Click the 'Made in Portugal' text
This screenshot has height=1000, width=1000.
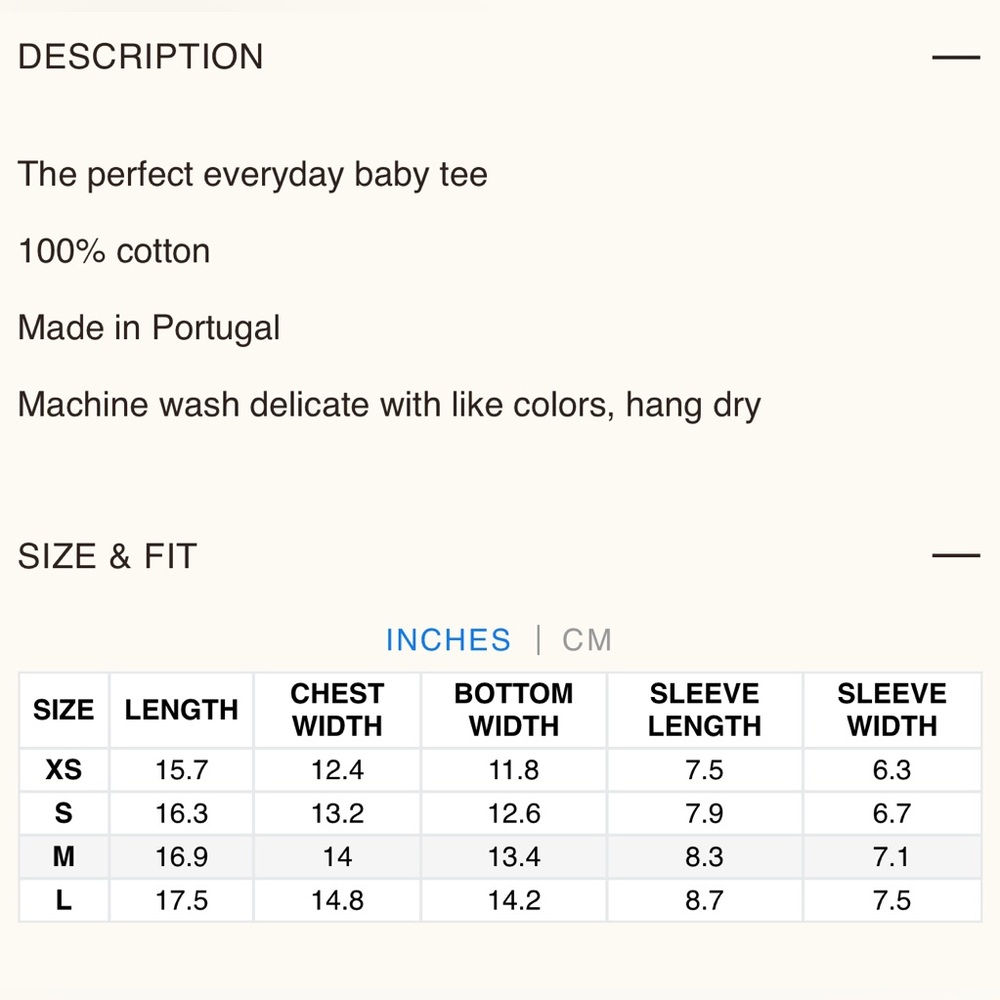[149, 328]
